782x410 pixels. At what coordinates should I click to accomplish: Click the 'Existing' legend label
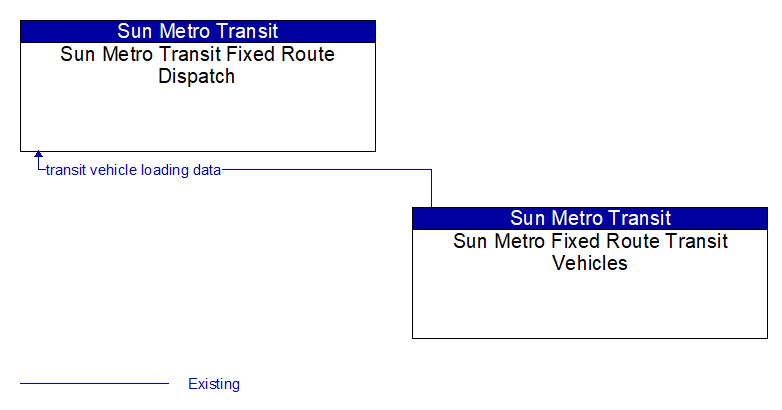click(214, 384)
